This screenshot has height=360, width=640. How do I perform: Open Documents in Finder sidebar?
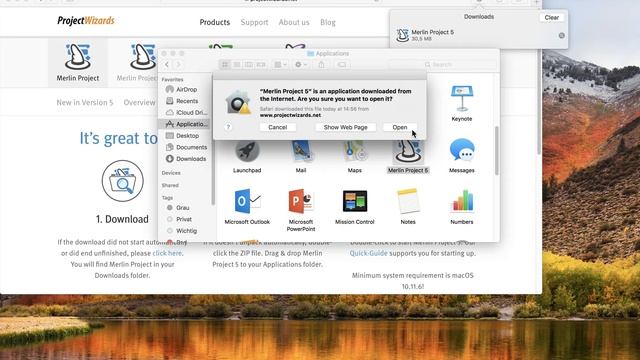click(186, 147)
